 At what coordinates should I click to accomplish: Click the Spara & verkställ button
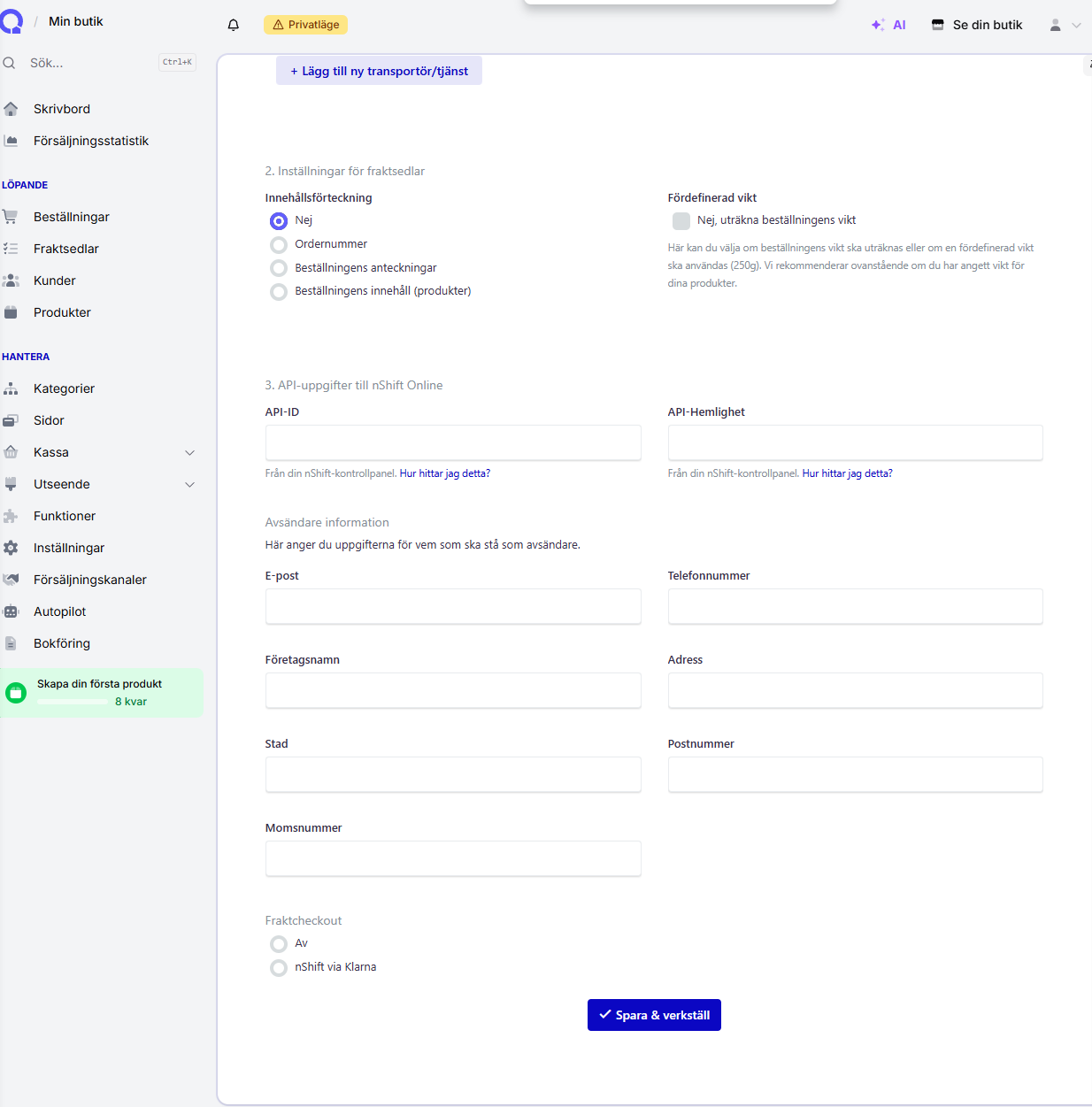coord(654,1015)
